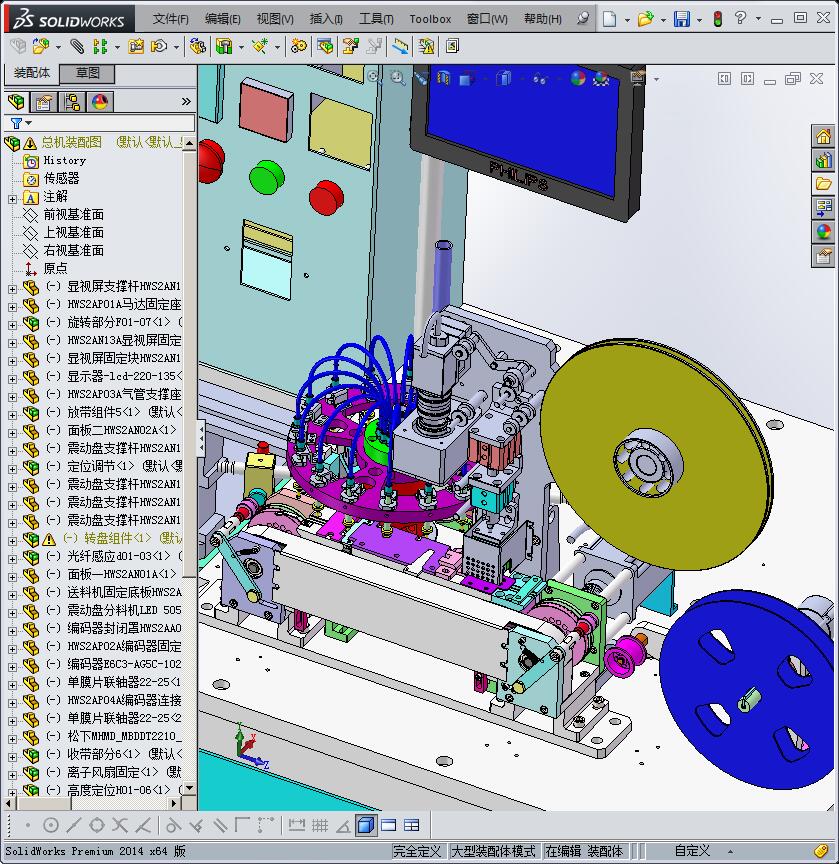Open Custom Properties task pane icon
839x864 pixels.
tap(823, 256)
